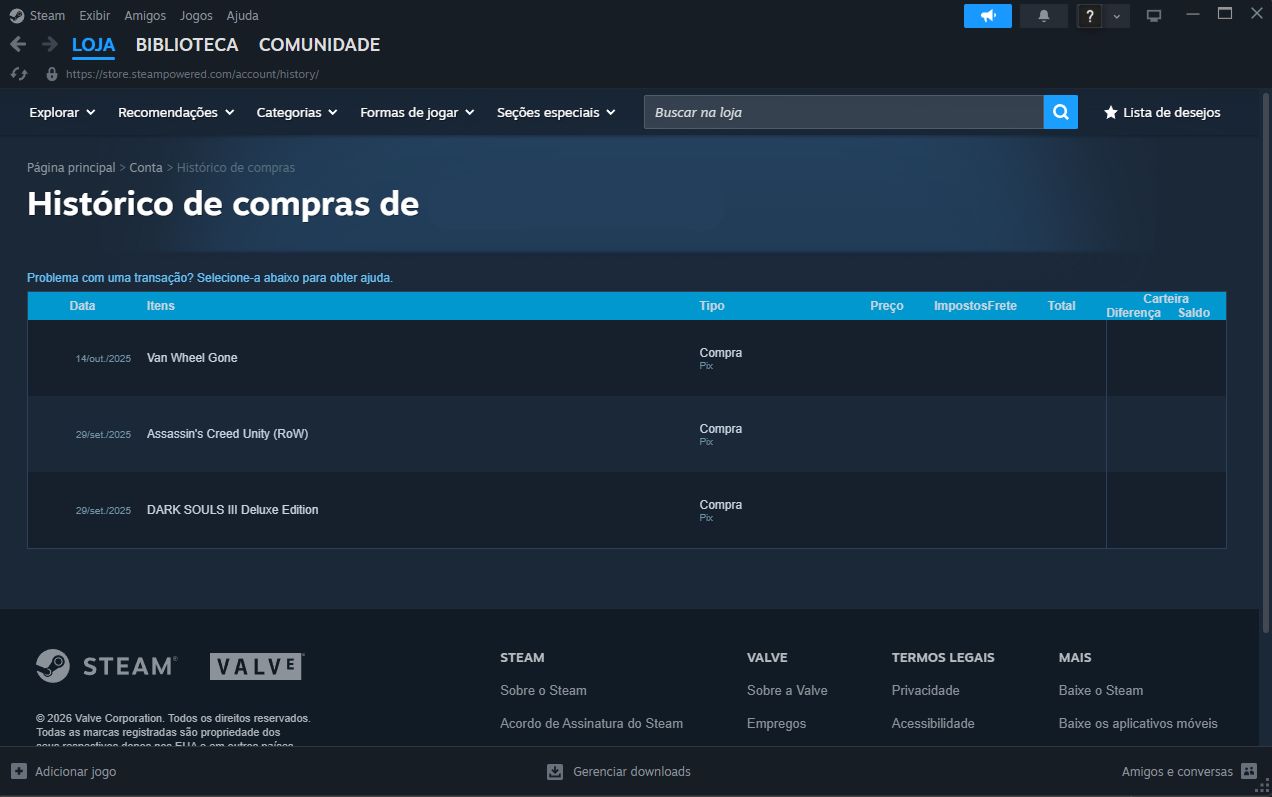Open the Exibir menu
The height and width of the screenshot is (797, 1272).
(x=95, y=16)
